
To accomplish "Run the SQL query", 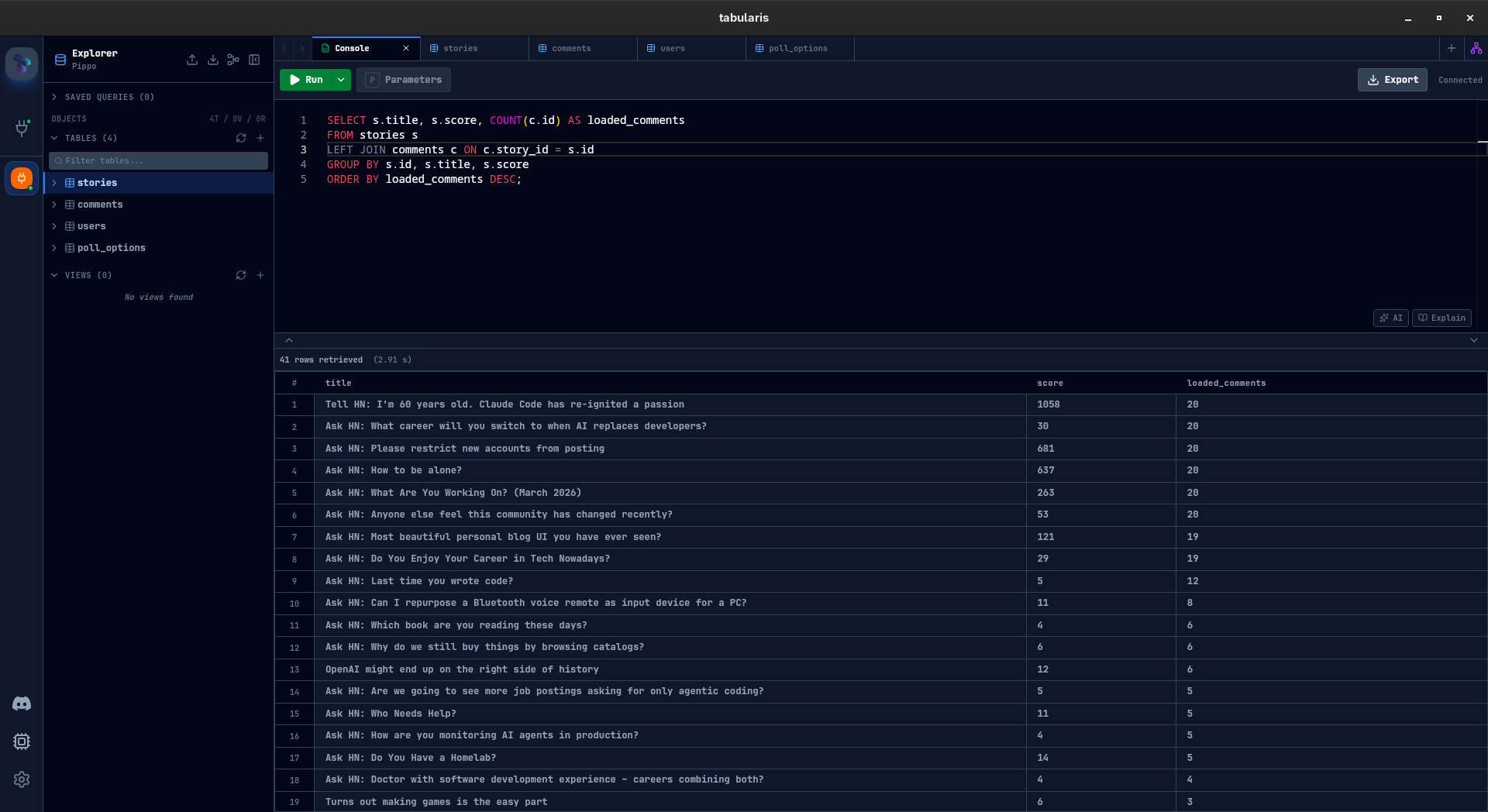I will pyautogui.click(x=308, y=80).
